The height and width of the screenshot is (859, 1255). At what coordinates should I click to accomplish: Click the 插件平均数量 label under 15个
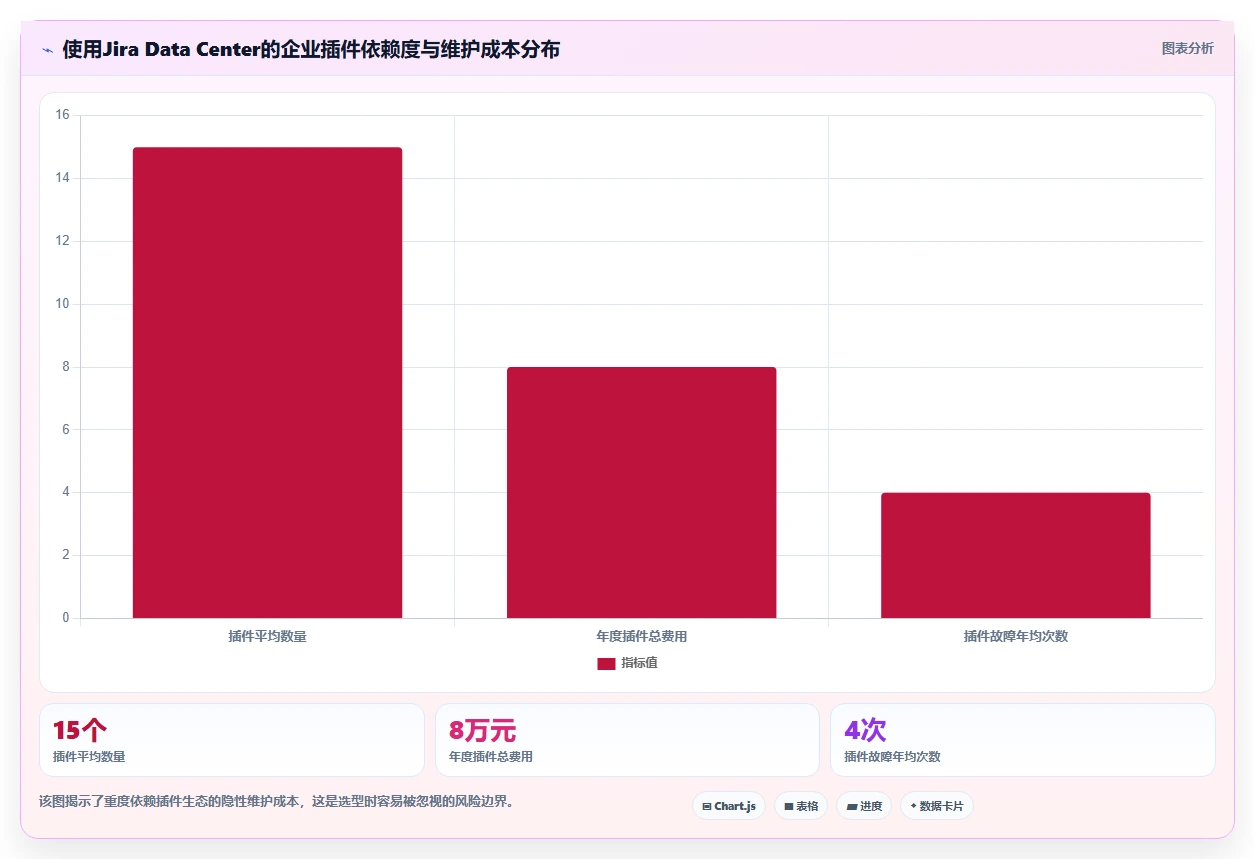tap(89, 757)
